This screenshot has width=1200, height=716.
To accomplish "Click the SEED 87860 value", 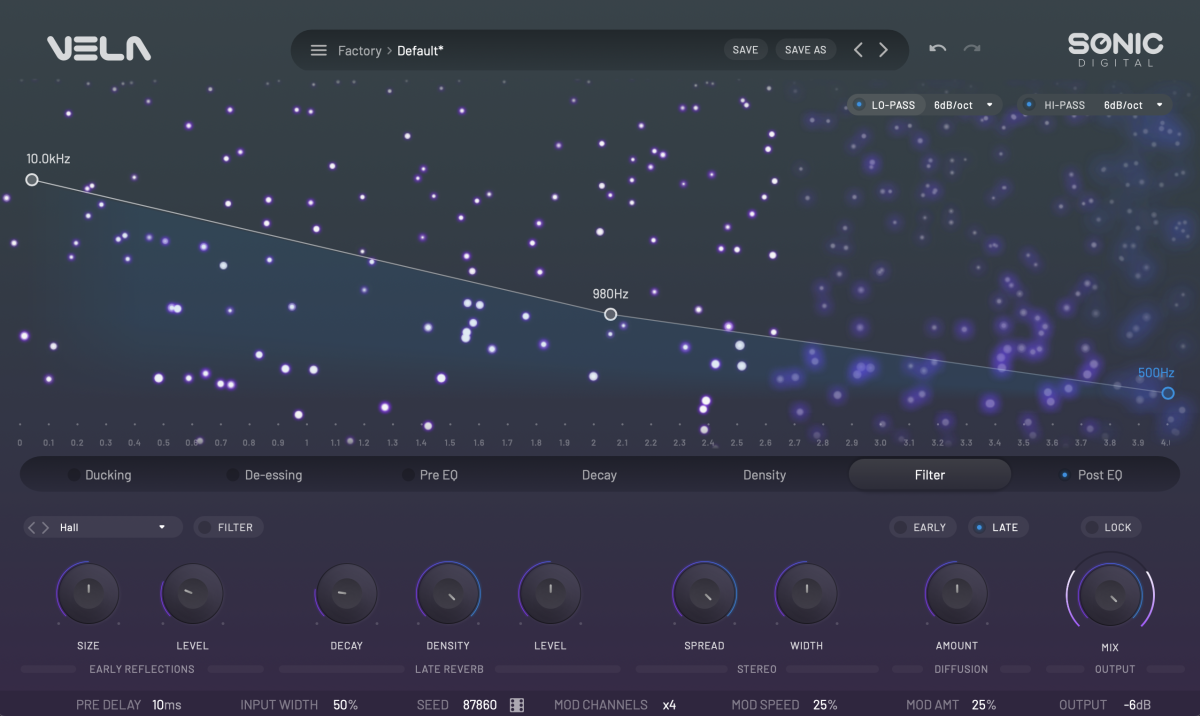I will pyautogui.click(x=480, y=705).
